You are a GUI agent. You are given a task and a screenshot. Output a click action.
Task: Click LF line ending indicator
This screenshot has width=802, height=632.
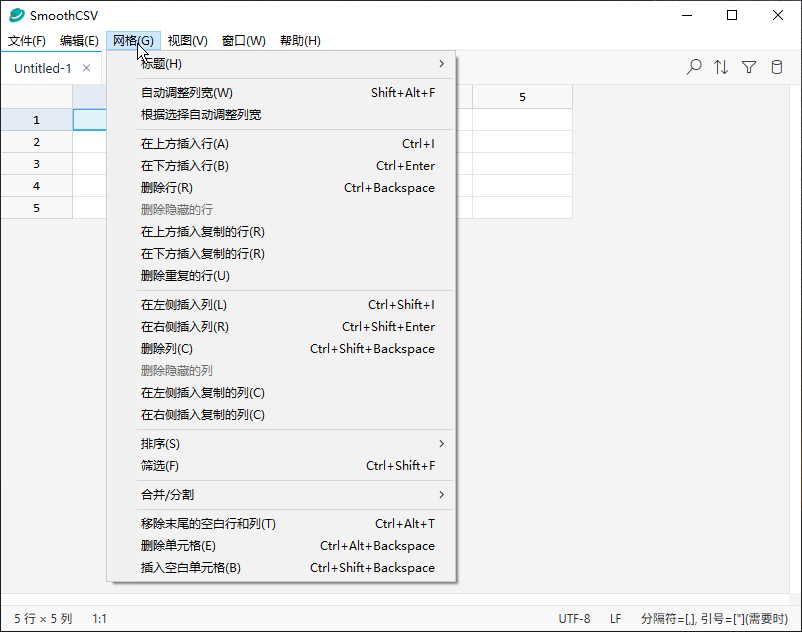click(x=616, y=619)
